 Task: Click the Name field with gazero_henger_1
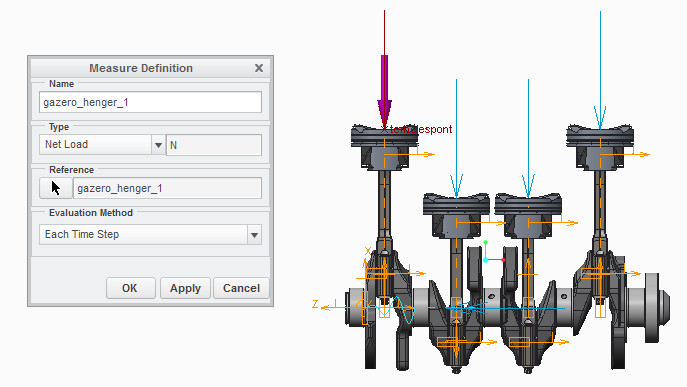[x=150, y=102]
